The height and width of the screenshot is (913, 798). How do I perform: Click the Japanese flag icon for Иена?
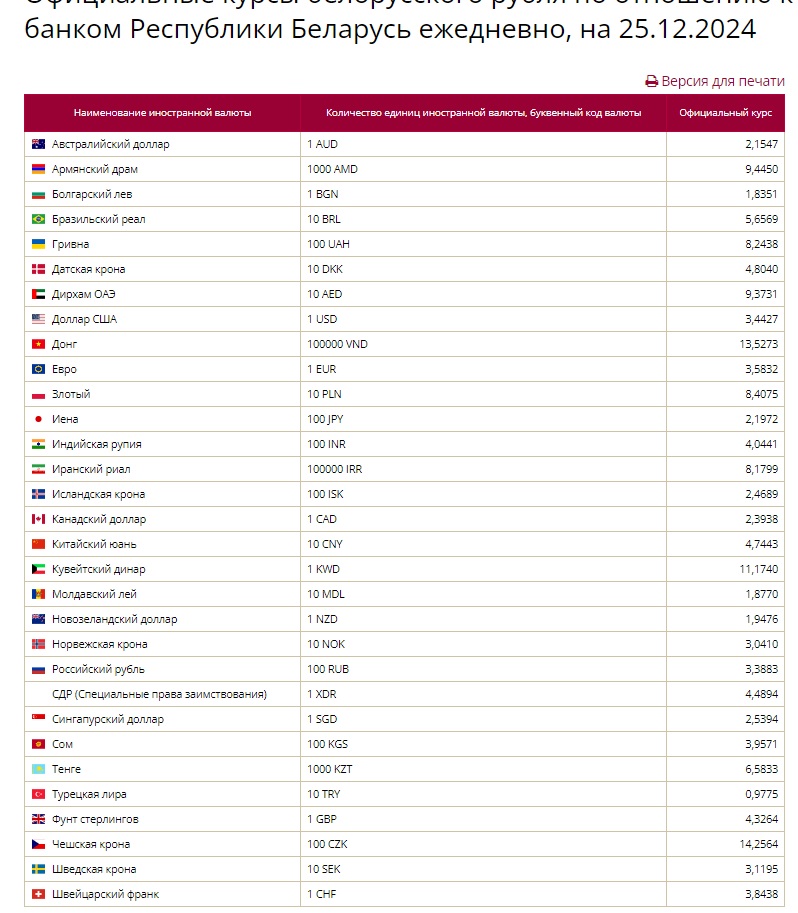38,419
